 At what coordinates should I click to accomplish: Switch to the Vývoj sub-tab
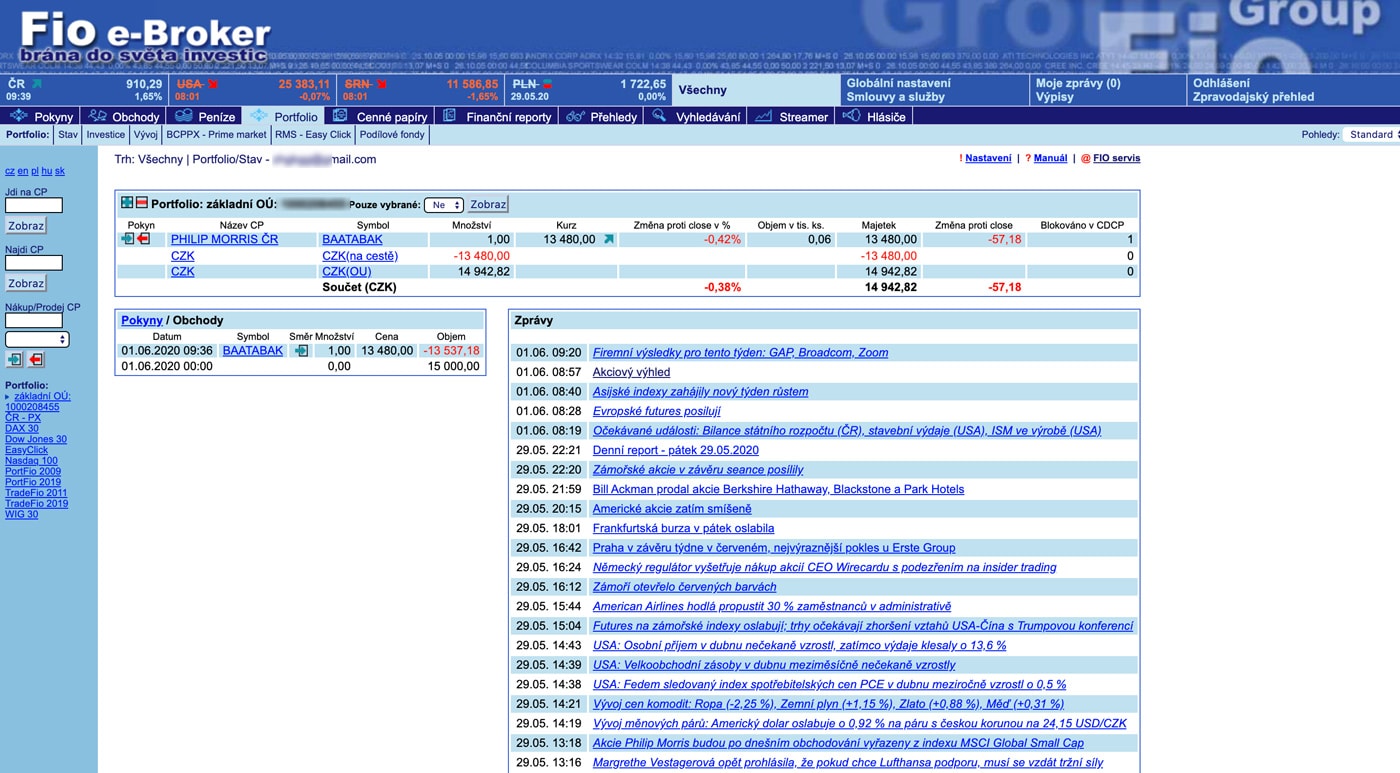coord(146,134)
